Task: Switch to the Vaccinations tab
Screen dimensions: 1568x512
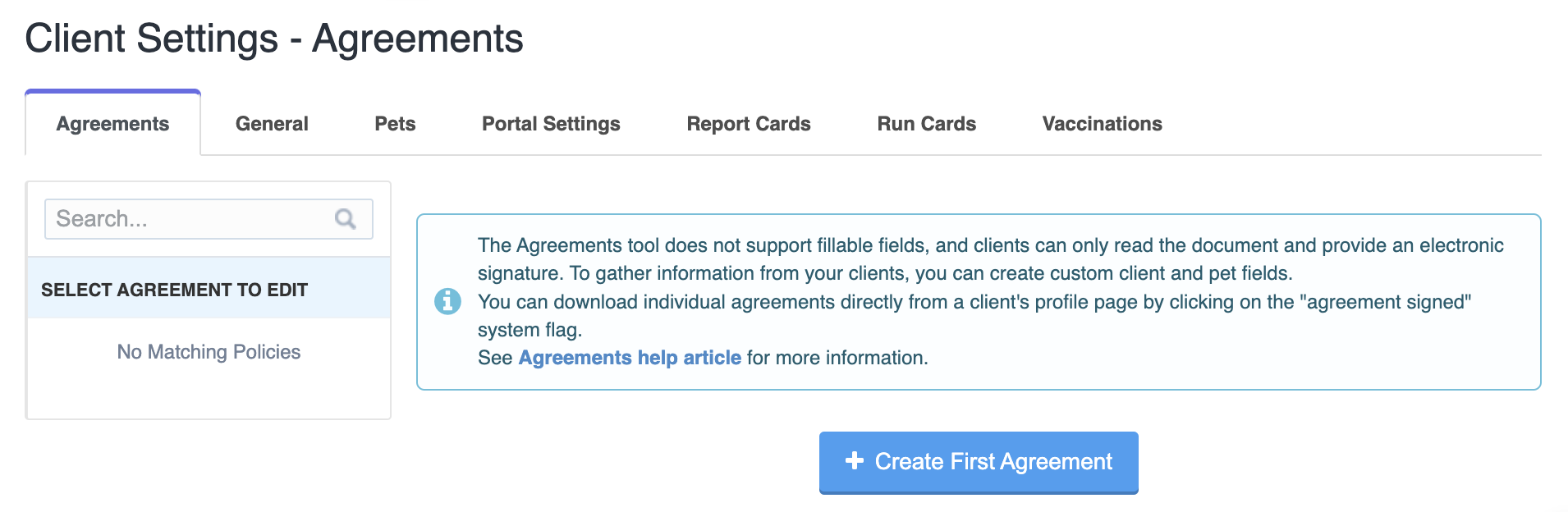Action: point(1102,124)
